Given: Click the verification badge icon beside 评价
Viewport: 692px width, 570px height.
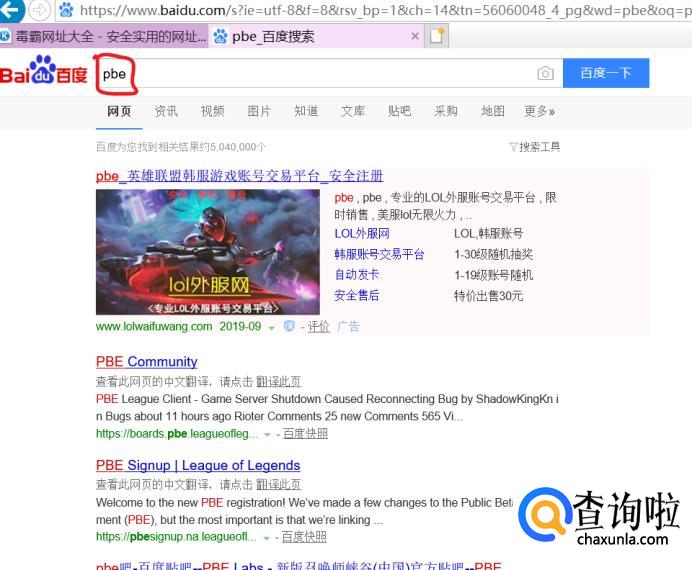Looking at the screenshot, I should click(x=289, y=326).
